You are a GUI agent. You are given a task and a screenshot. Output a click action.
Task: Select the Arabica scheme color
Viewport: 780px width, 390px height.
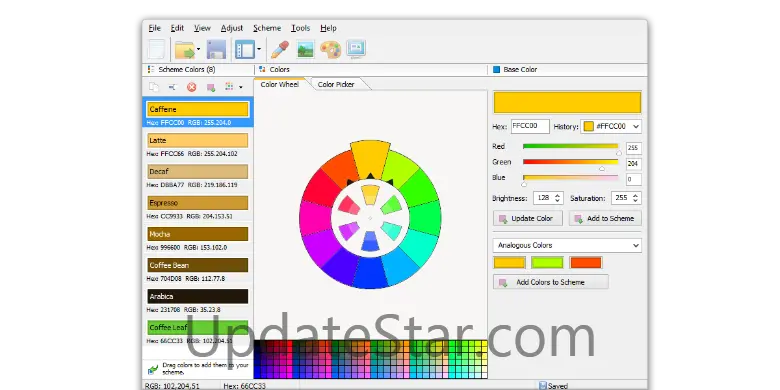click(197, 301)
